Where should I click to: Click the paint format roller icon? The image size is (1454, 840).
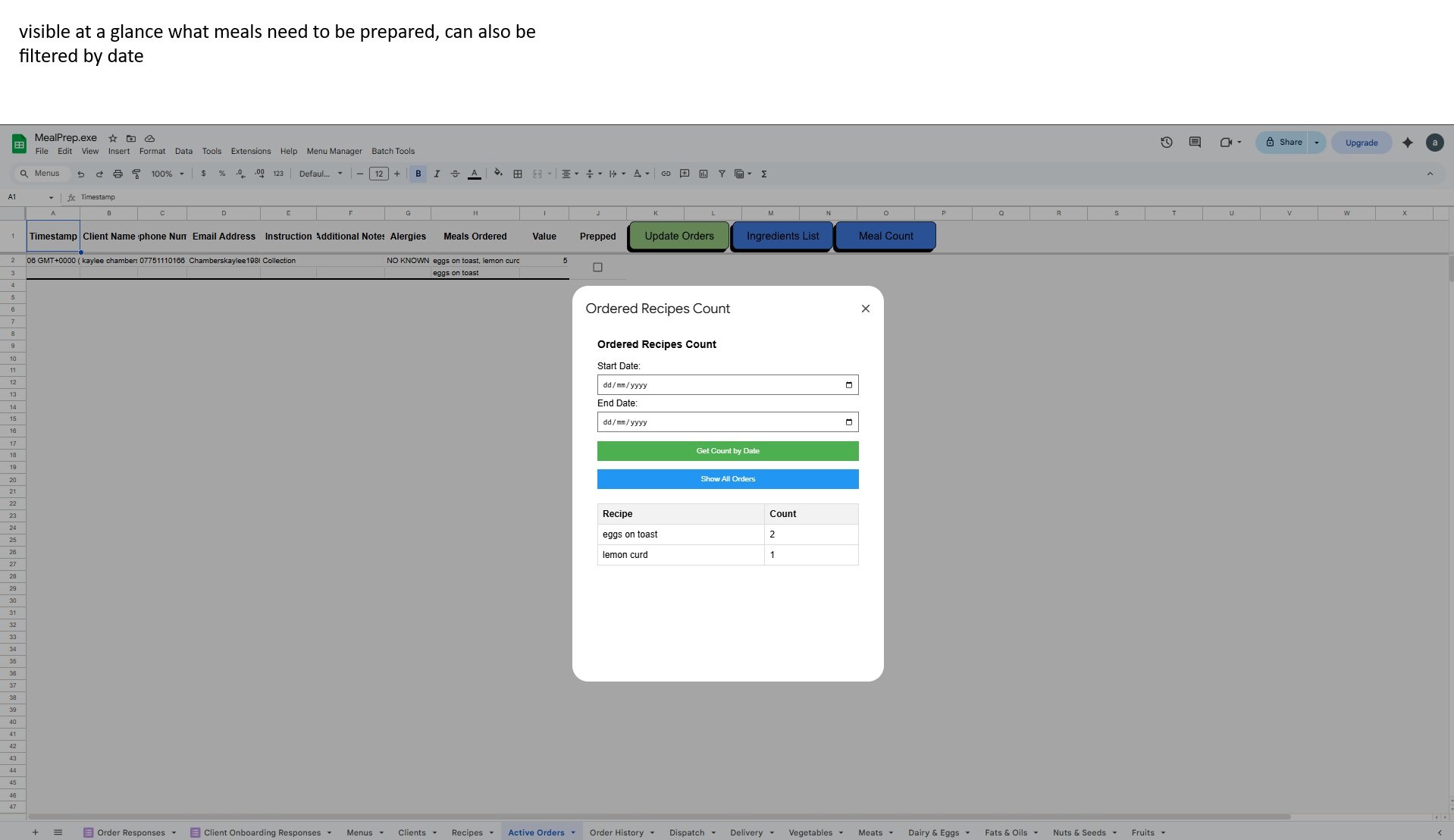coord(136,174)
